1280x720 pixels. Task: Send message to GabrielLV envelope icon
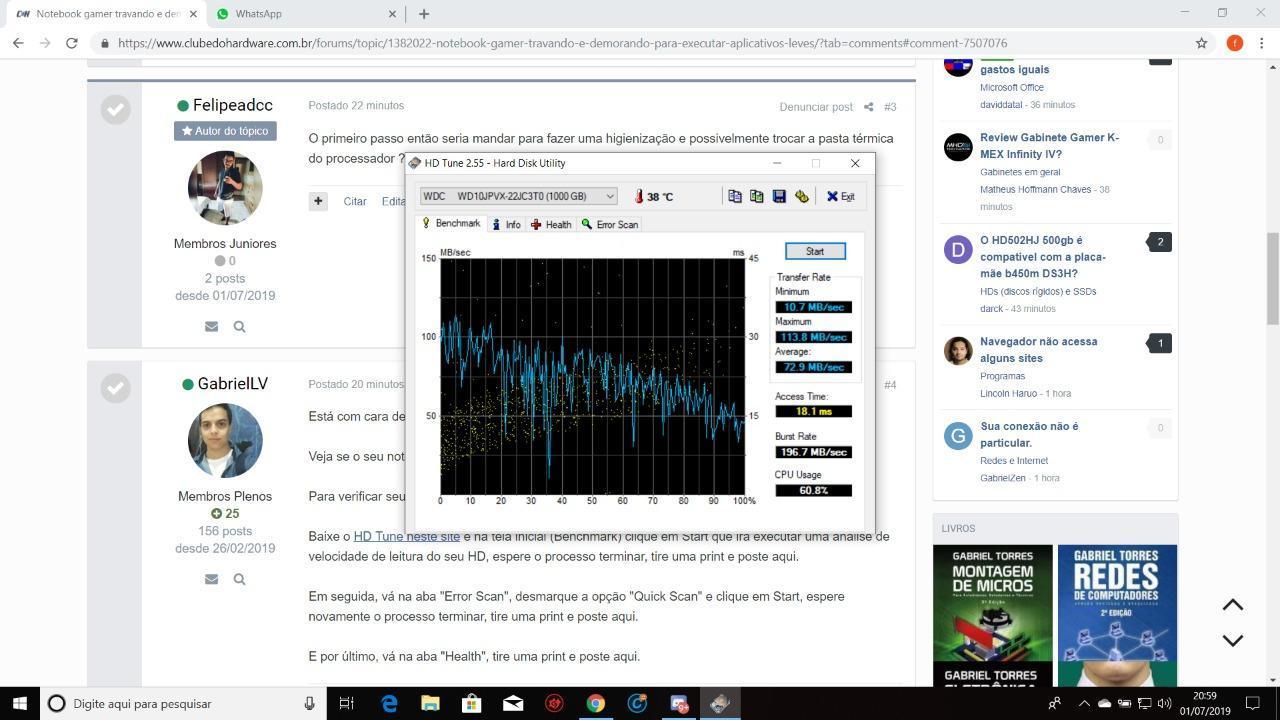click(211, 579)
